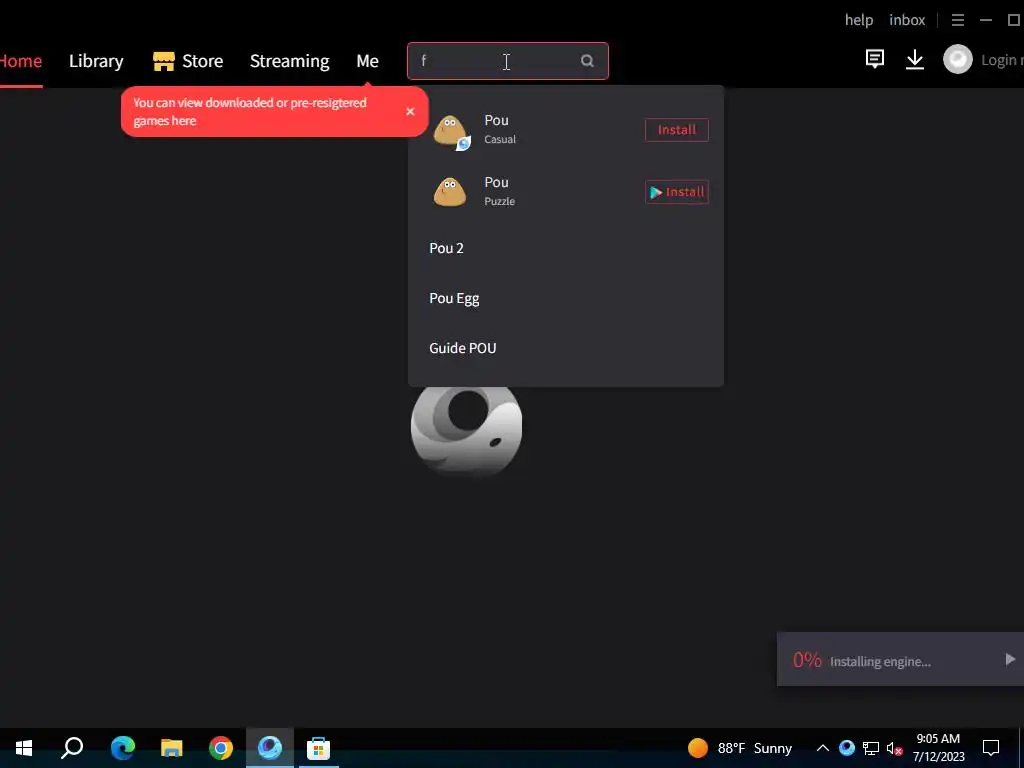
Task: Open Microsoft Store from taskbar
Action: 318,748
